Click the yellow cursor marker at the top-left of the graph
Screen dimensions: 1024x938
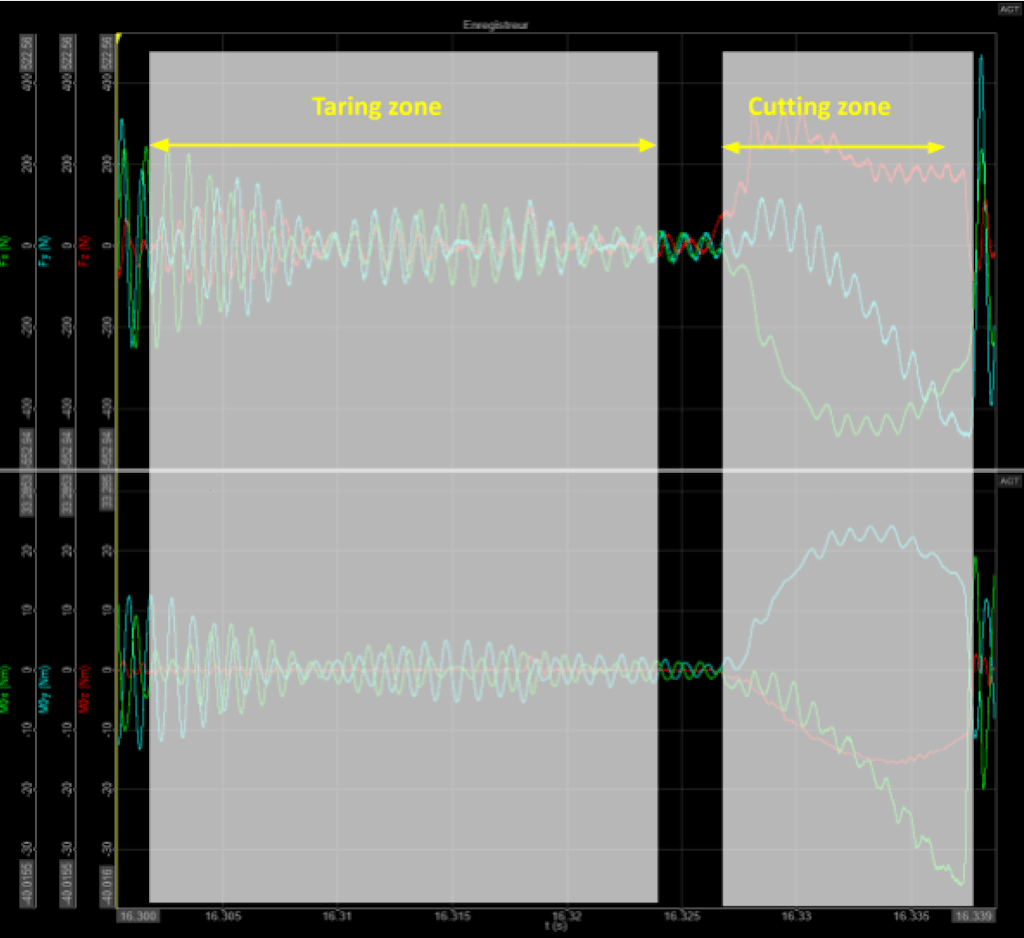119,38
